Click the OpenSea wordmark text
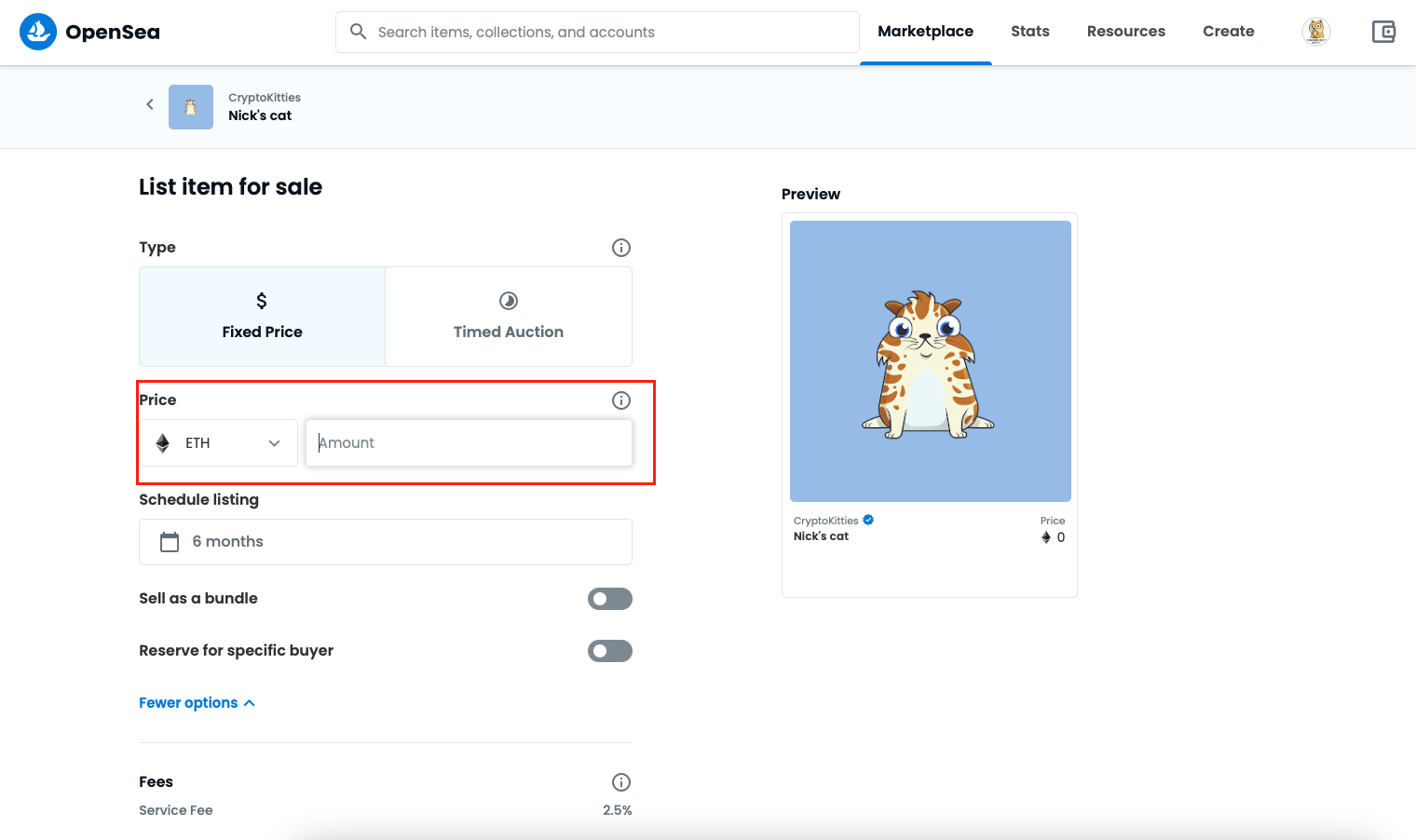Image resolution: width=1416 pixels, height=840 pixels. 113,33
